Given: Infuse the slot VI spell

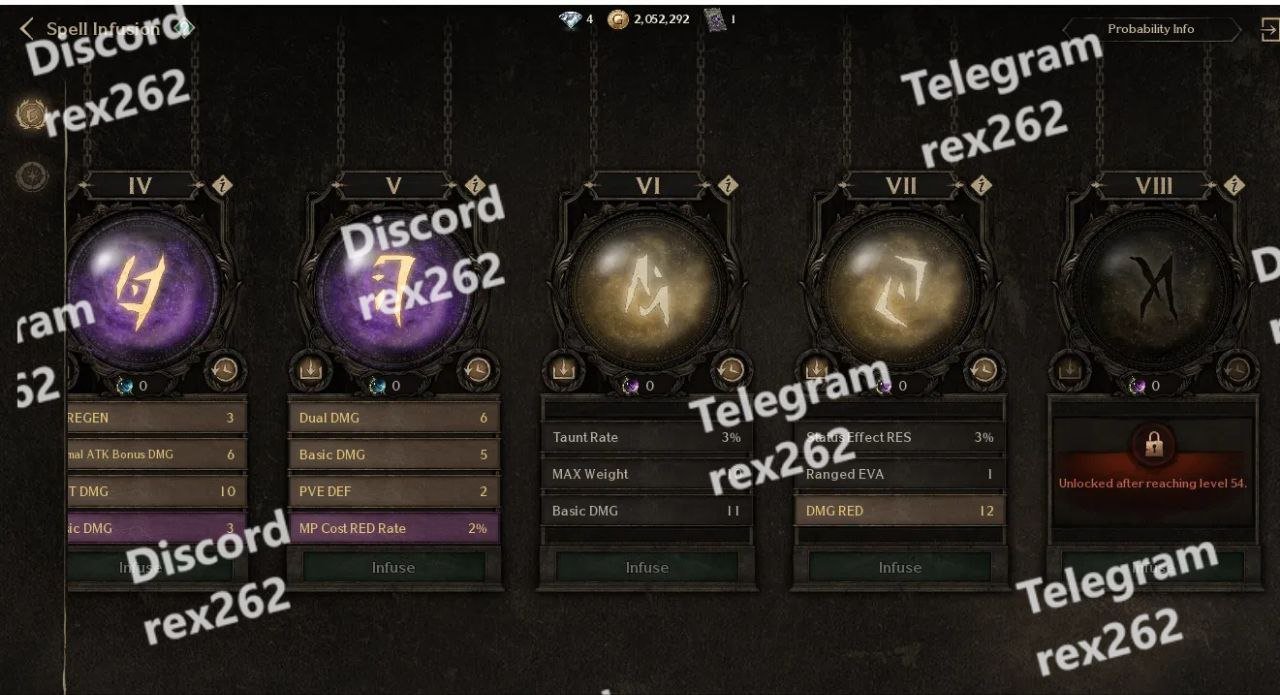Looking at the screenshot, I should point(647,567).
